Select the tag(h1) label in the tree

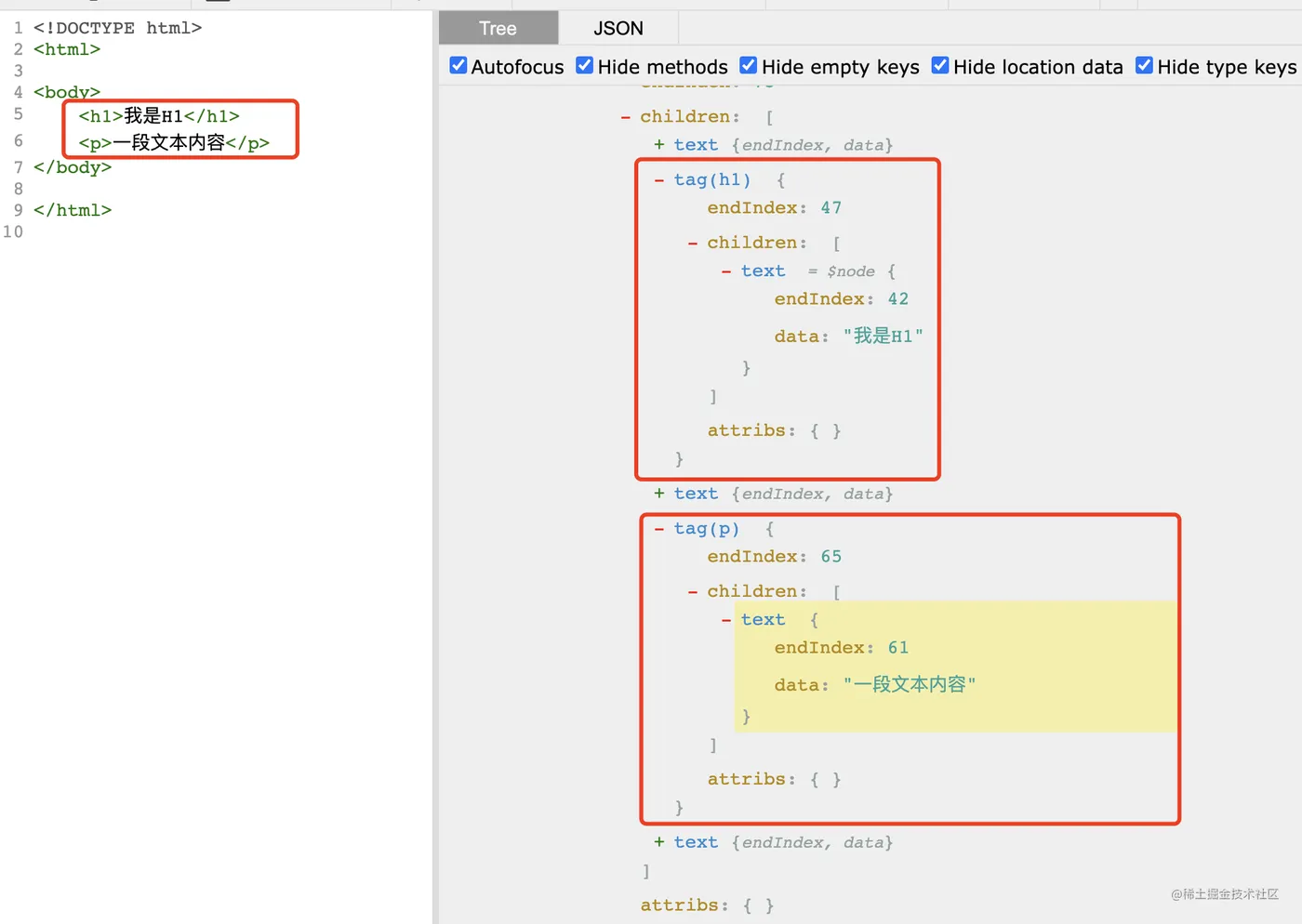[712, 179]
